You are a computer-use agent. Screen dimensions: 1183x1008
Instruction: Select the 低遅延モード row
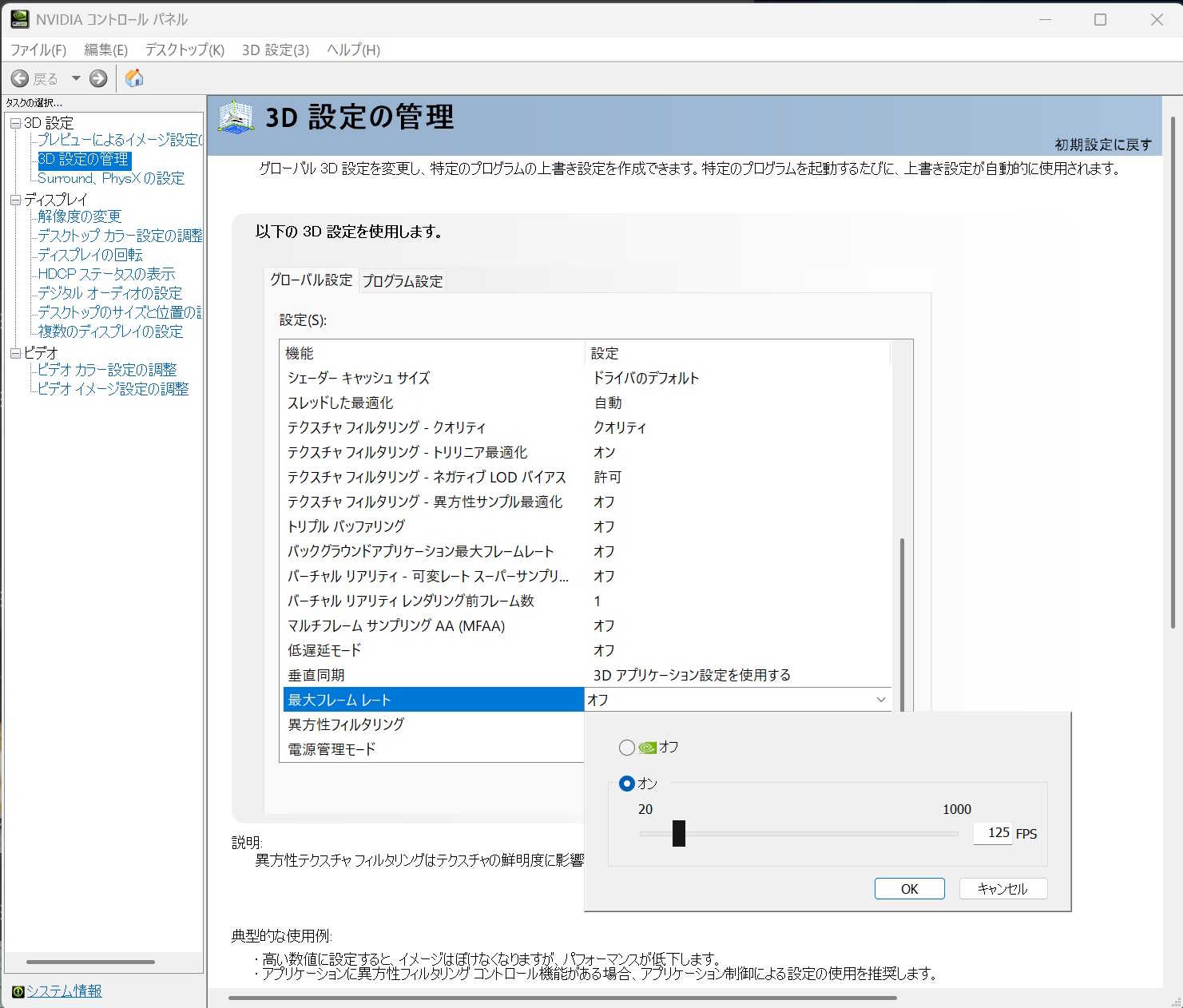587,650
